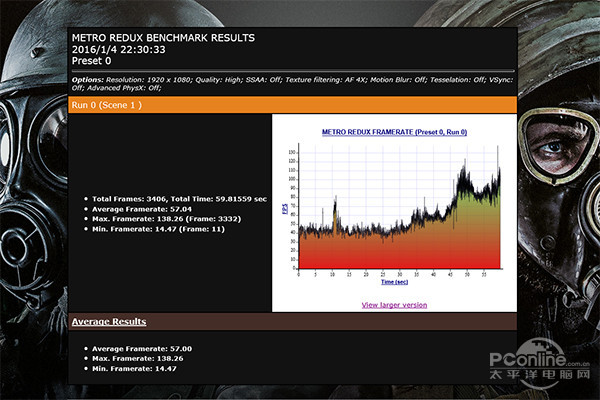Click the date '2016/1/4 22:30:33'
Viewport: 600px width, 400px height.
(119, 49)
